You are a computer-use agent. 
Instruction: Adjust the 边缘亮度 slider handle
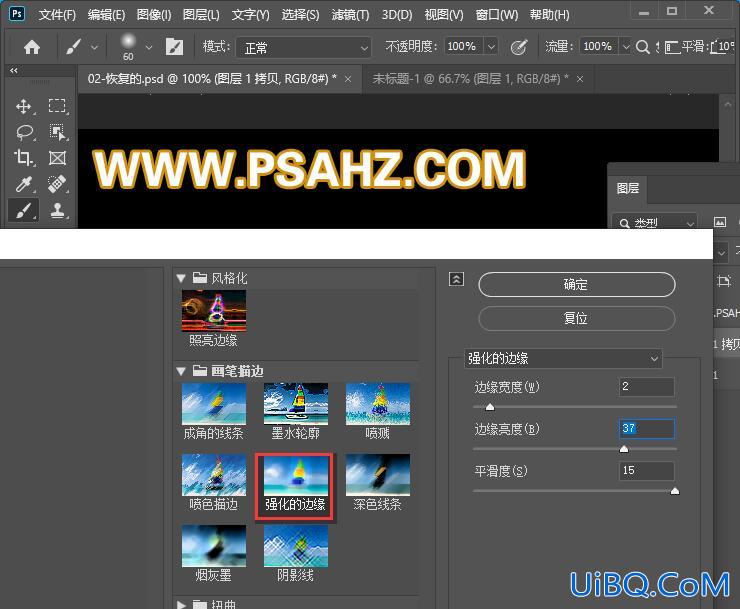[x=624, y=449]
